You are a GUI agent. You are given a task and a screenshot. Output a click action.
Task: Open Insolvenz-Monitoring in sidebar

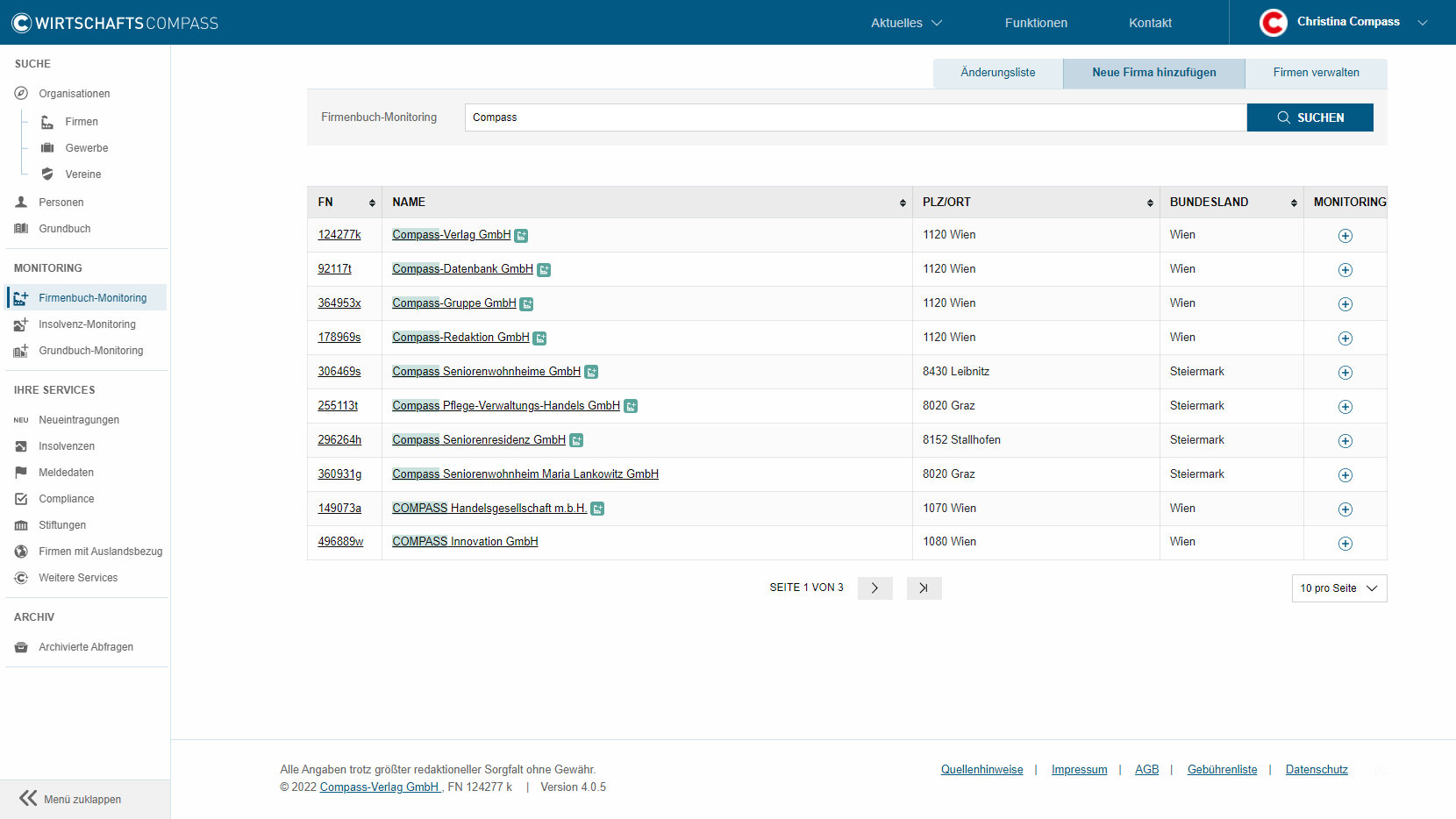(86, 324)
